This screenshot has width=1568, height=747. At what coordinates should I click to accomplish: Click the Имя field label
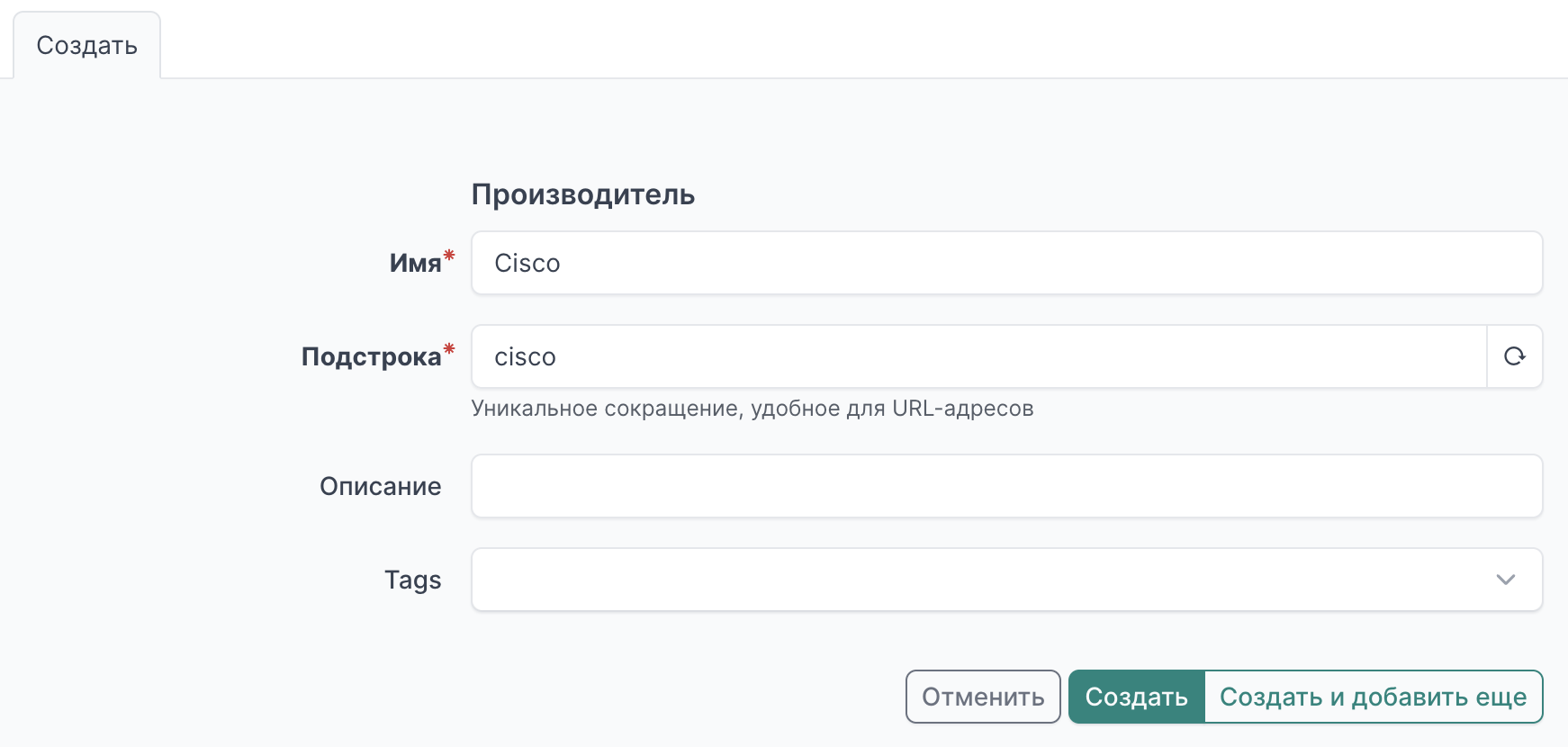415,263
